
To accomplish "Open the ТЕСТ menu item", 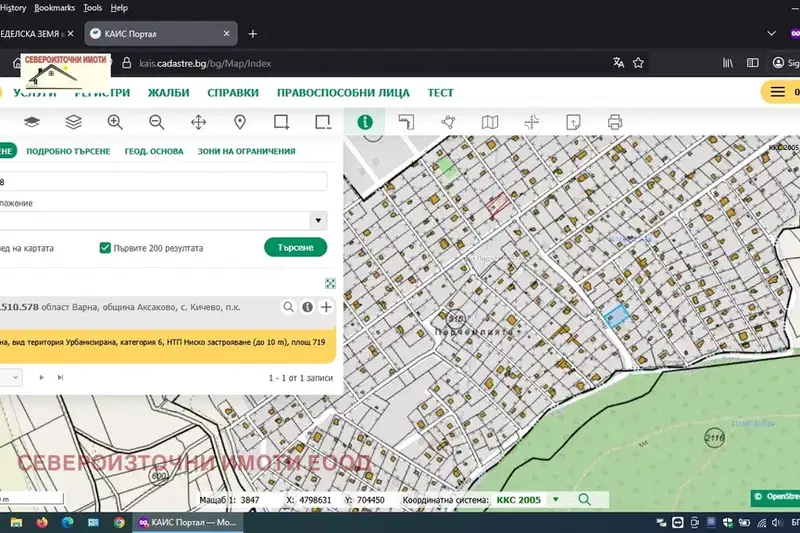I will [x=441, y=93].
